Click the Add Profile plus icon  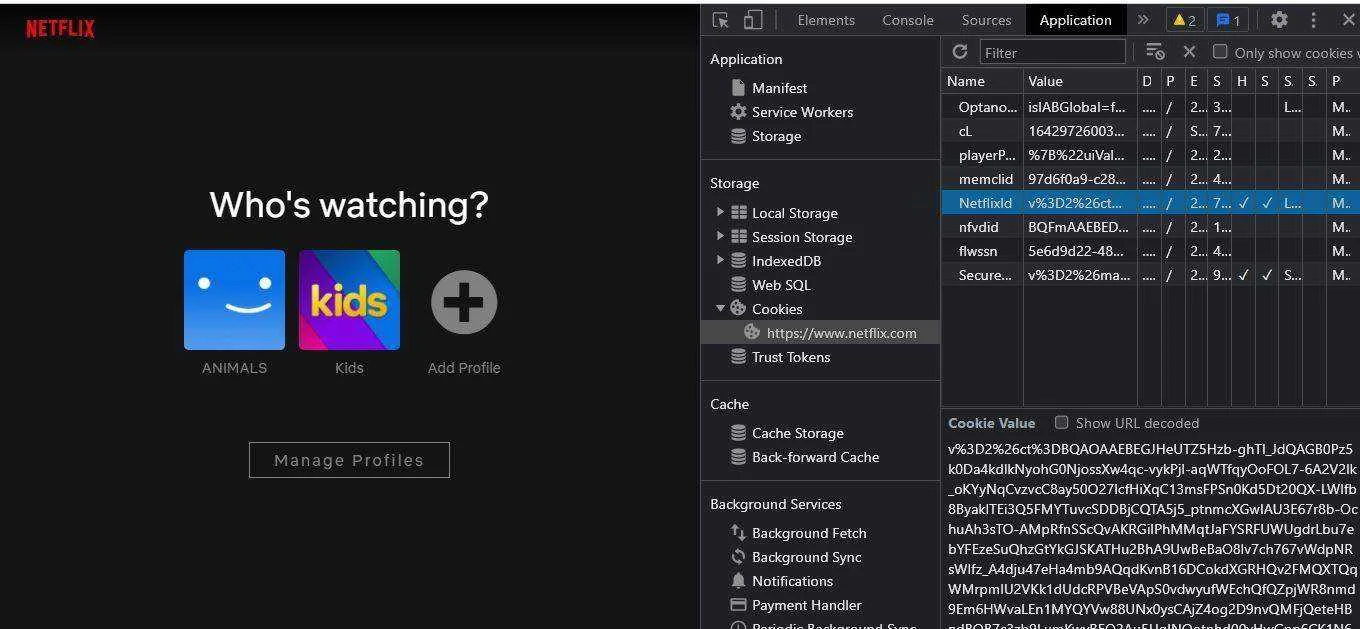tap(464, 302)
